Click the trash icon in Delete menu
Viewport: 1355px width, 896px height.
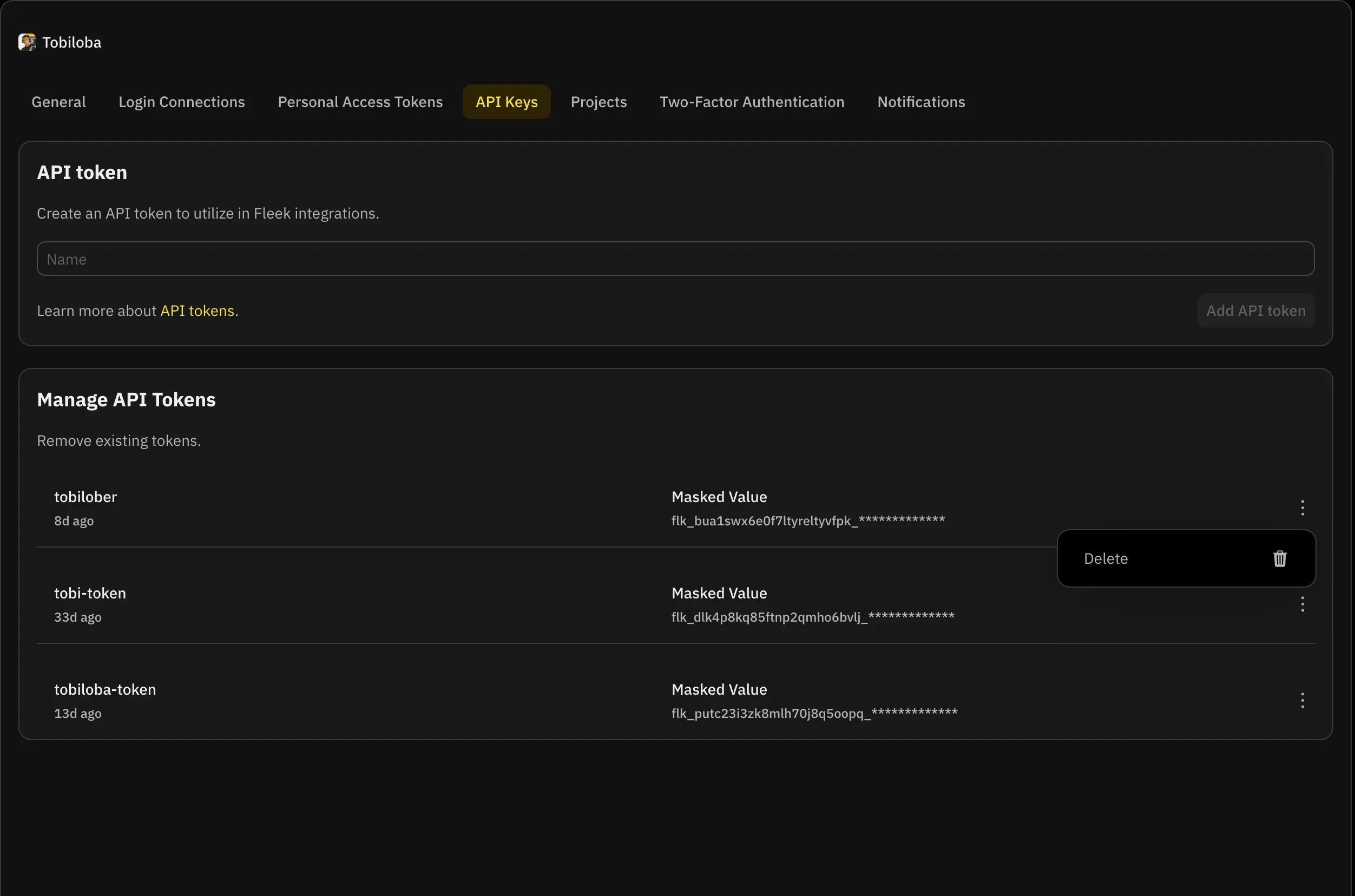click(x=1280, y=559)
